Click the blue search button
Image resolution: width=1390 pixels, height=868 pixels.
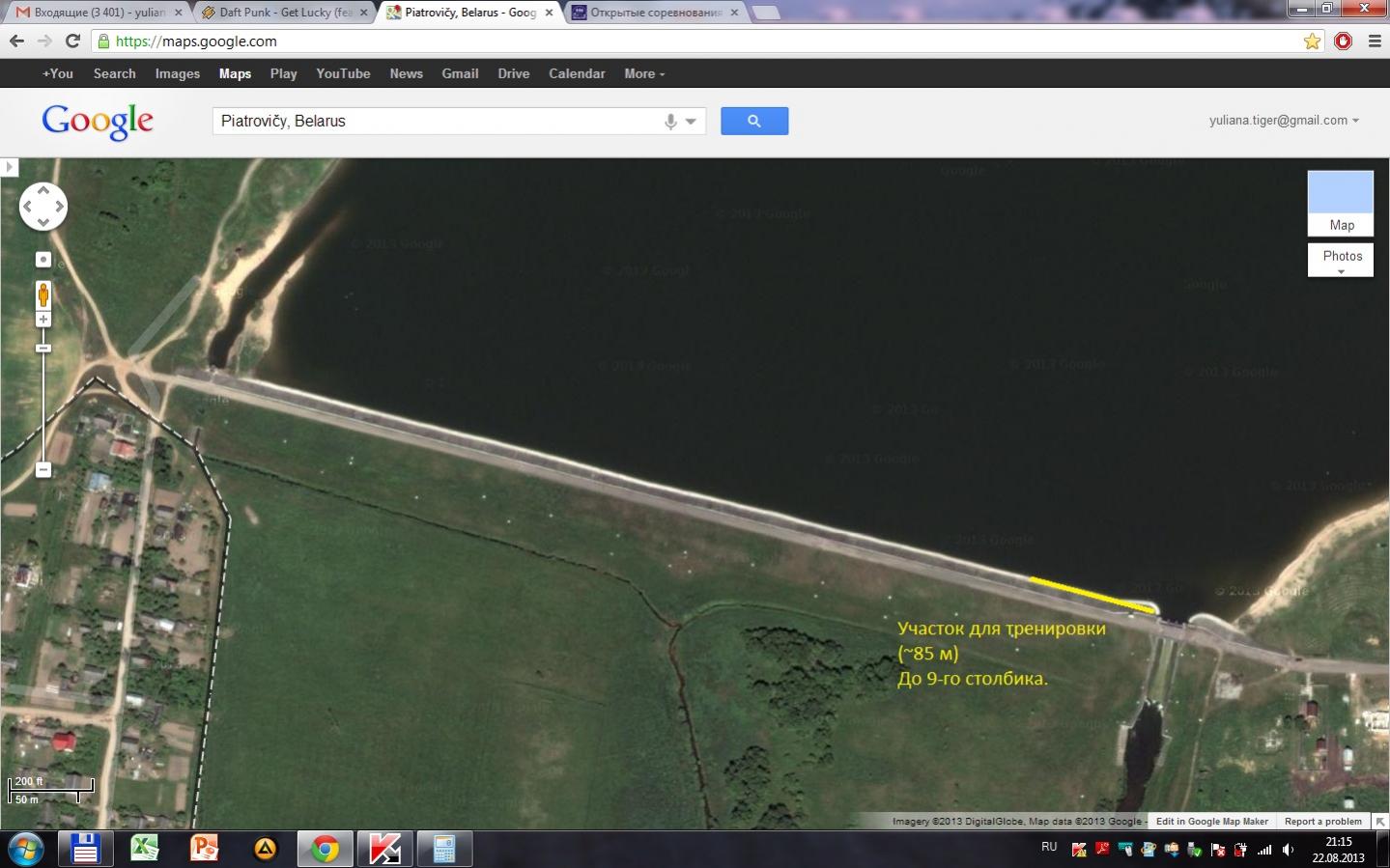pos(753,121)
